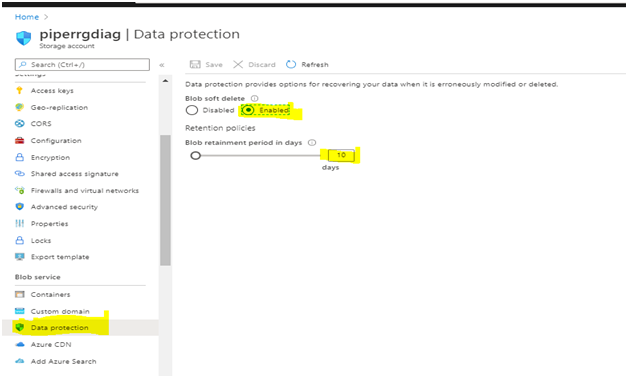The width and height of the screenshot is (628, 378).
Task: Click the Containers icon
Action: (19, 294)
